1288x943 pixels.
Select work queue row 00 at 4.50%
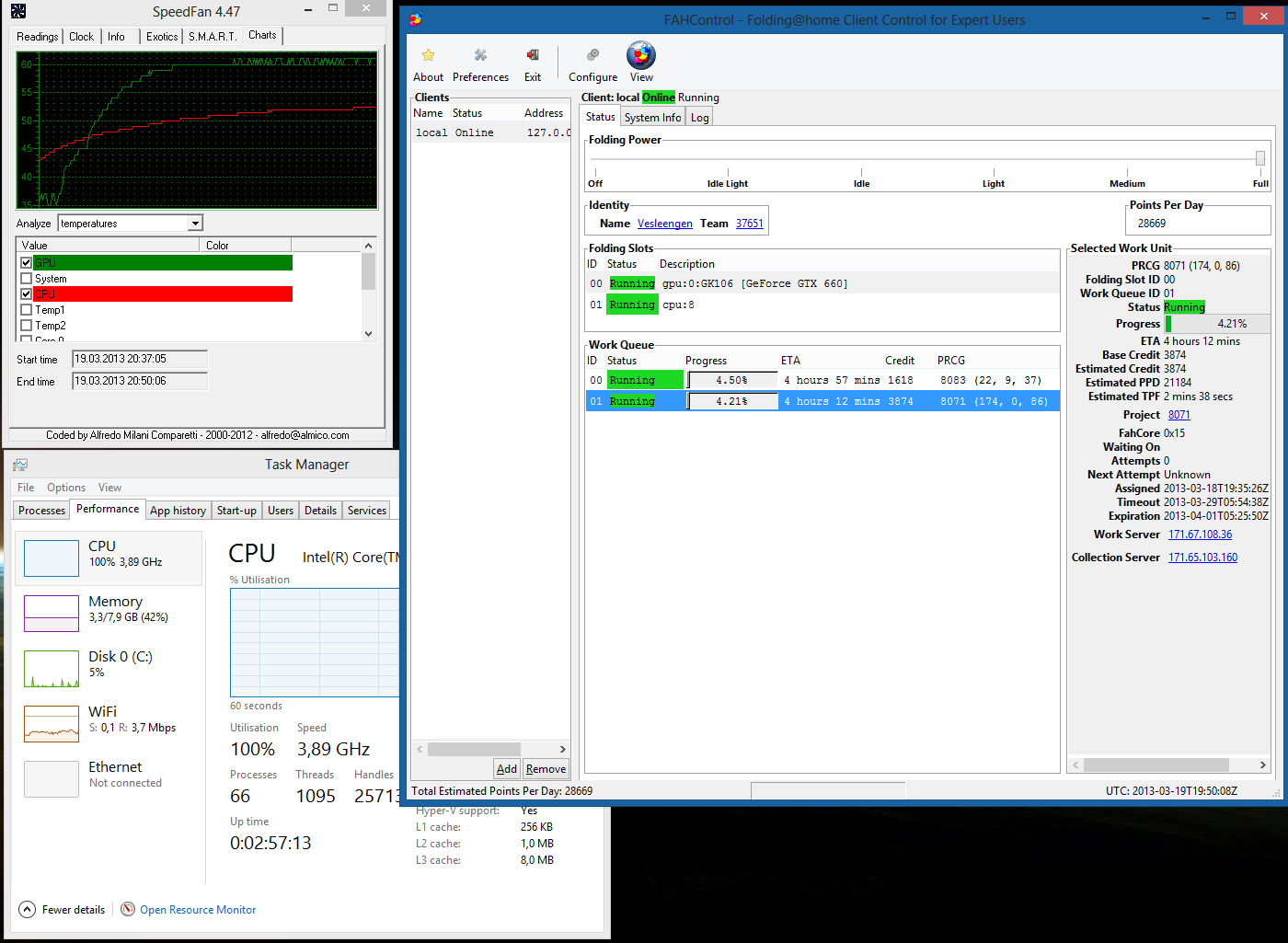point(822,380)
